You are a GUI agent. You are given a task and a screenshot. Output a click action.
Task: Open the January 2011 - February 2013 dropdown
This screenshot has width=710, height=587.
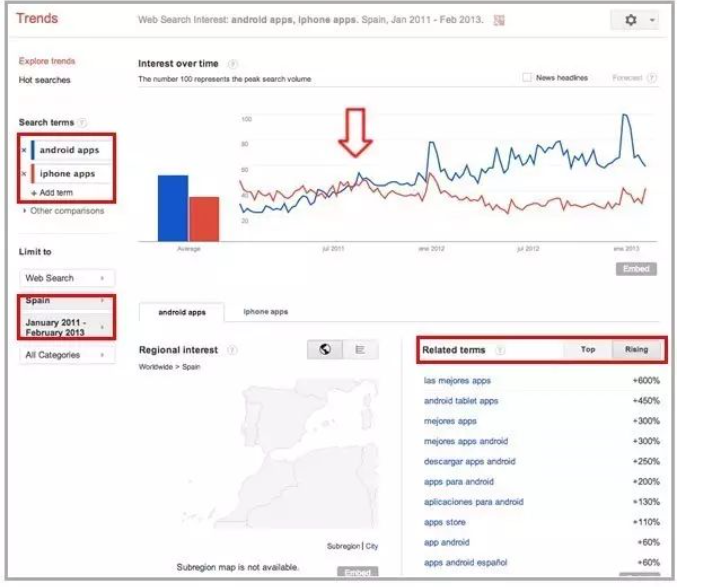67,327
